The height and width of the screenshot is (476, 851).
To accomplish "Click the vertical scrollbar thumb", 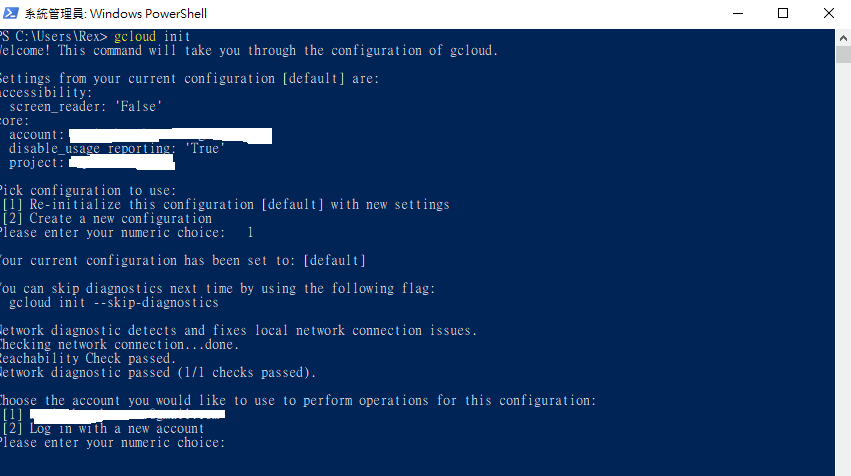I will (x=843, y=55).
